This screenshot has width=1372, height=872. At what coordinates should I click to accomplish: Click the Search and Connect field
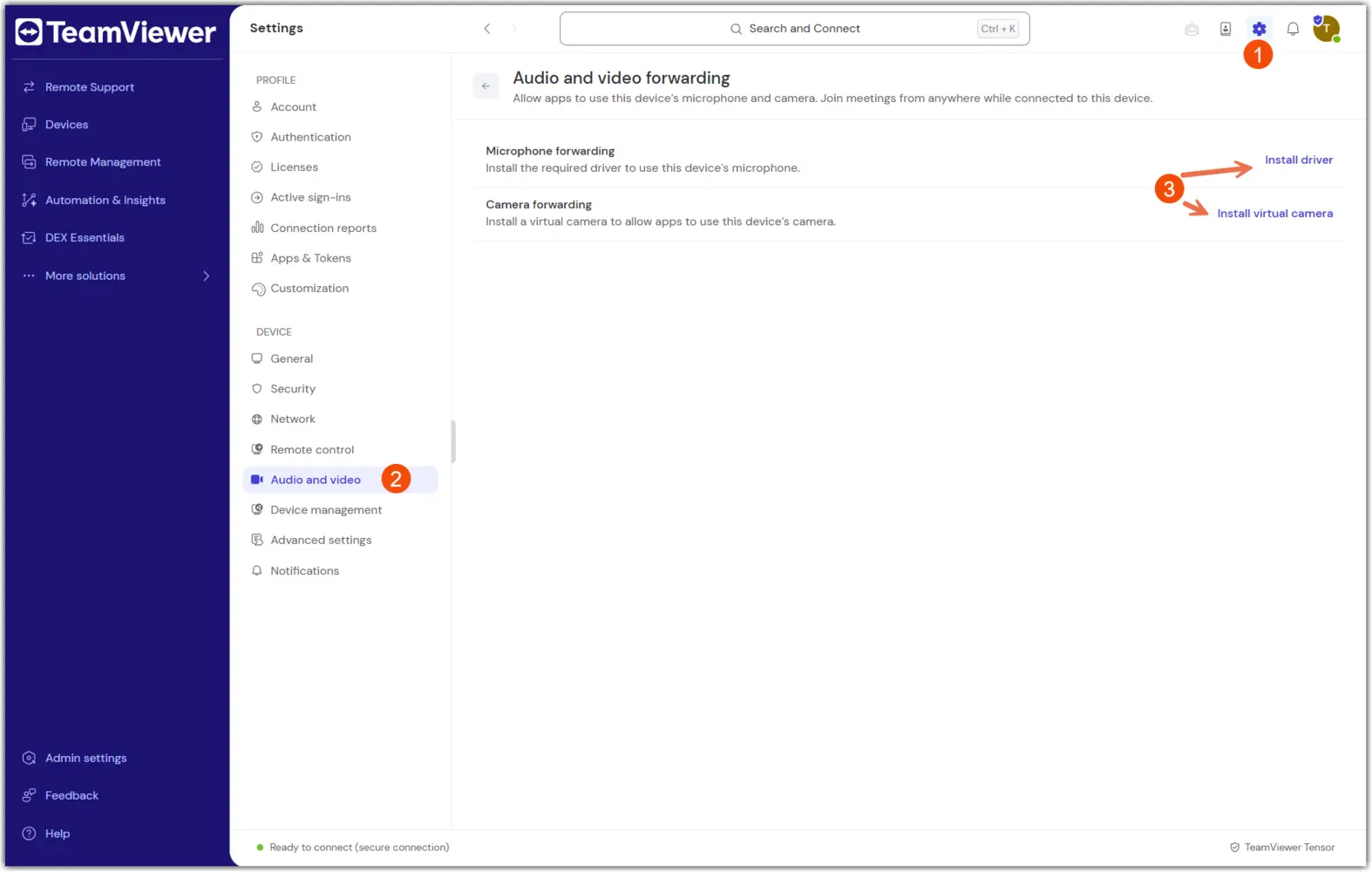(x=794, y=29)
